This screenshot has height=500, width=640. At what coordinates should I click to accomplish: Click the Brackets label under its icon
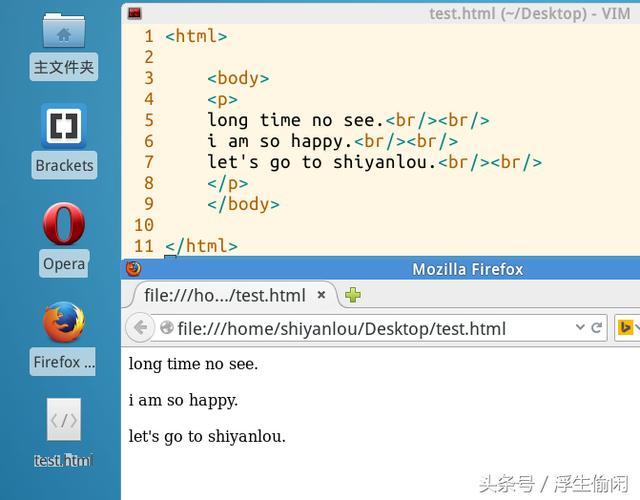(x=64, y=165)
